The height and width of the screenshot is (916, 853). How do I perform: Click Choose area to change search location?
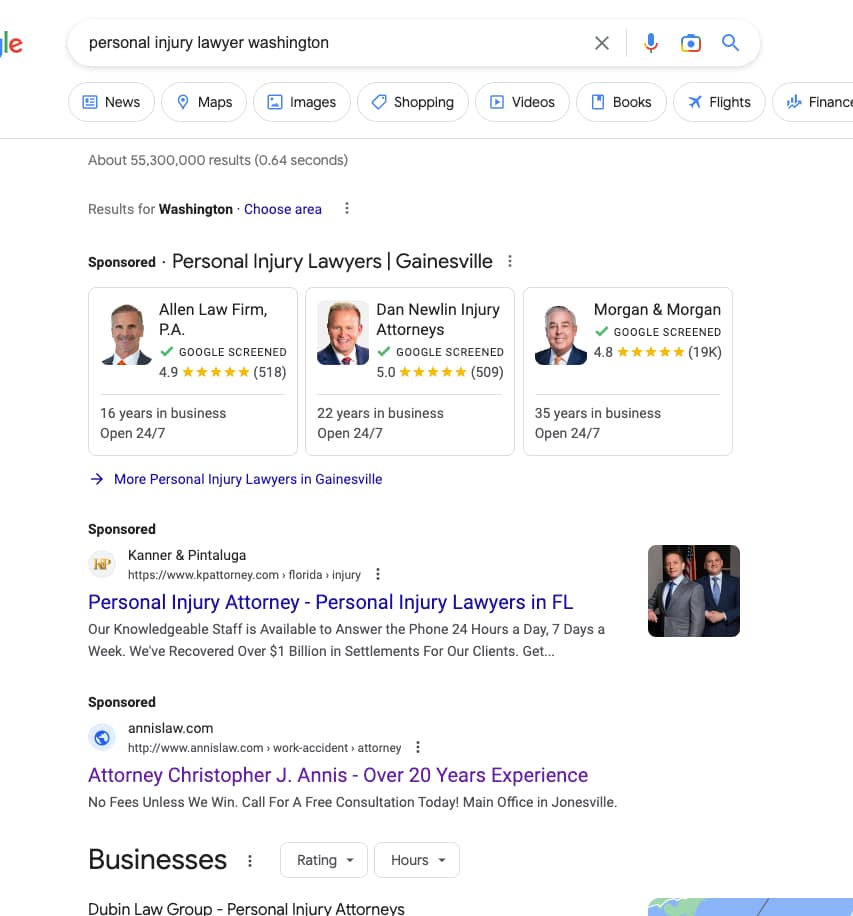tap(283, 208)
